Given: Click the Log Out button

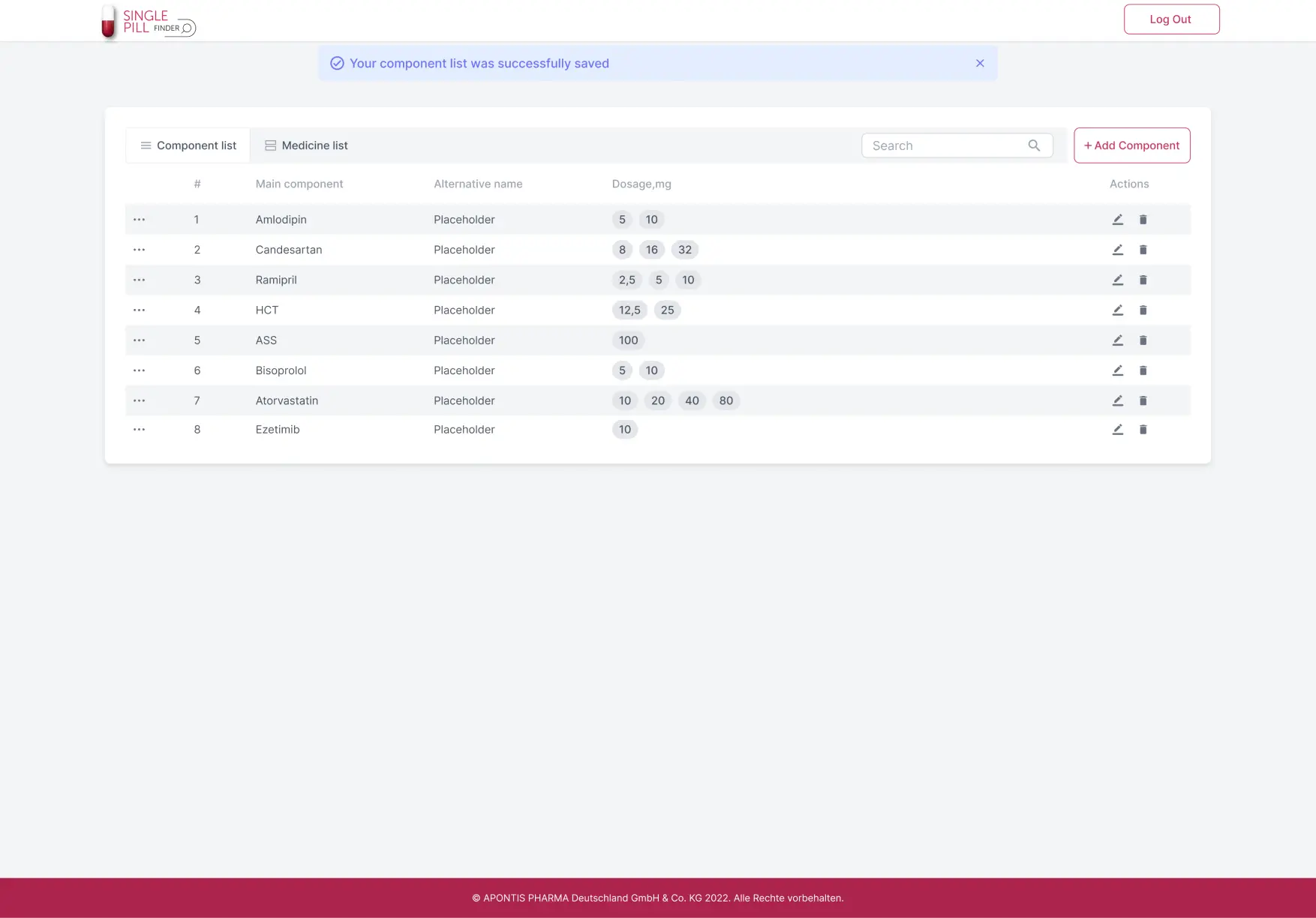Looking at the screenshot, I should [1170, 19].
